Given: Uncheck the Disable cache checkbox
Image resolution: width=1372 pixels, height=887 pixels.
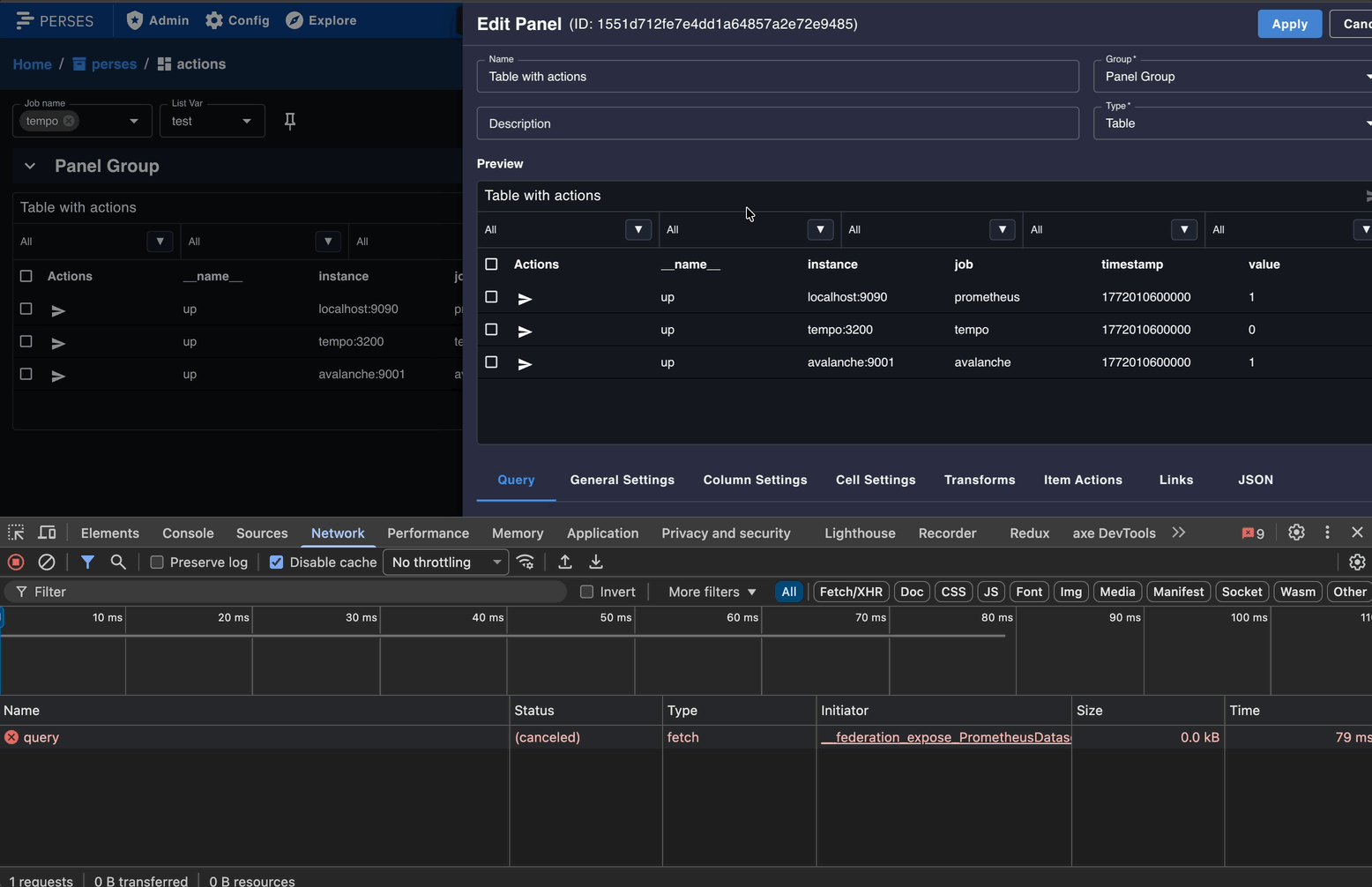Looking at the screenshot, I should 277,563.
